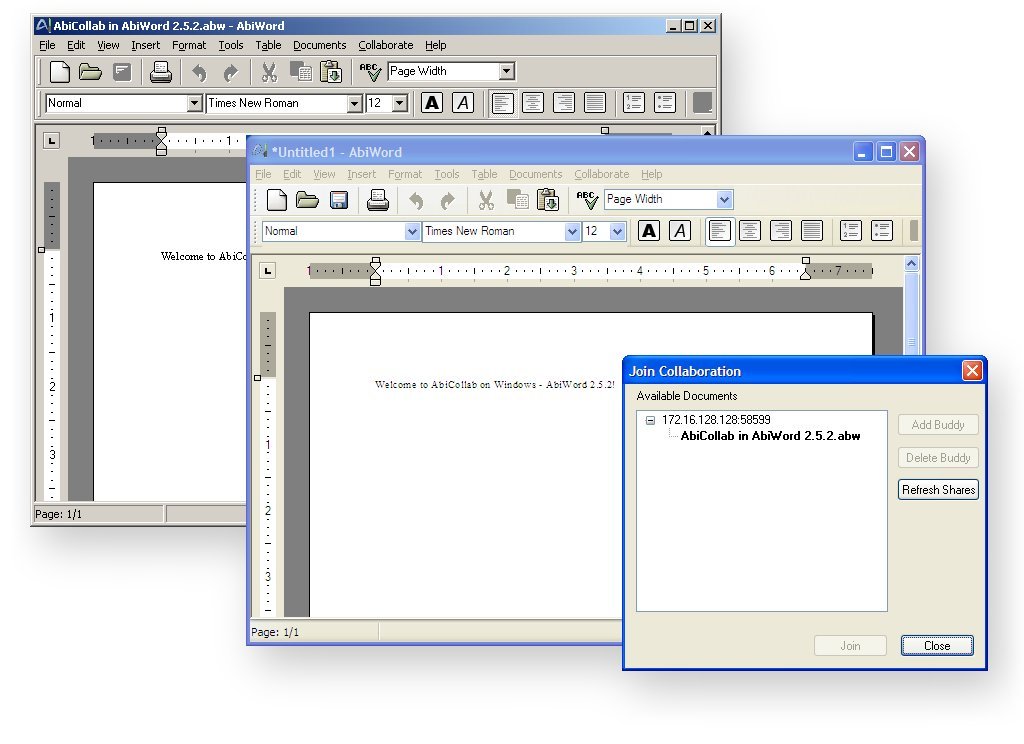
Task: Open font size dropdown in AbiCollab back window
Action: coord(400,103)
